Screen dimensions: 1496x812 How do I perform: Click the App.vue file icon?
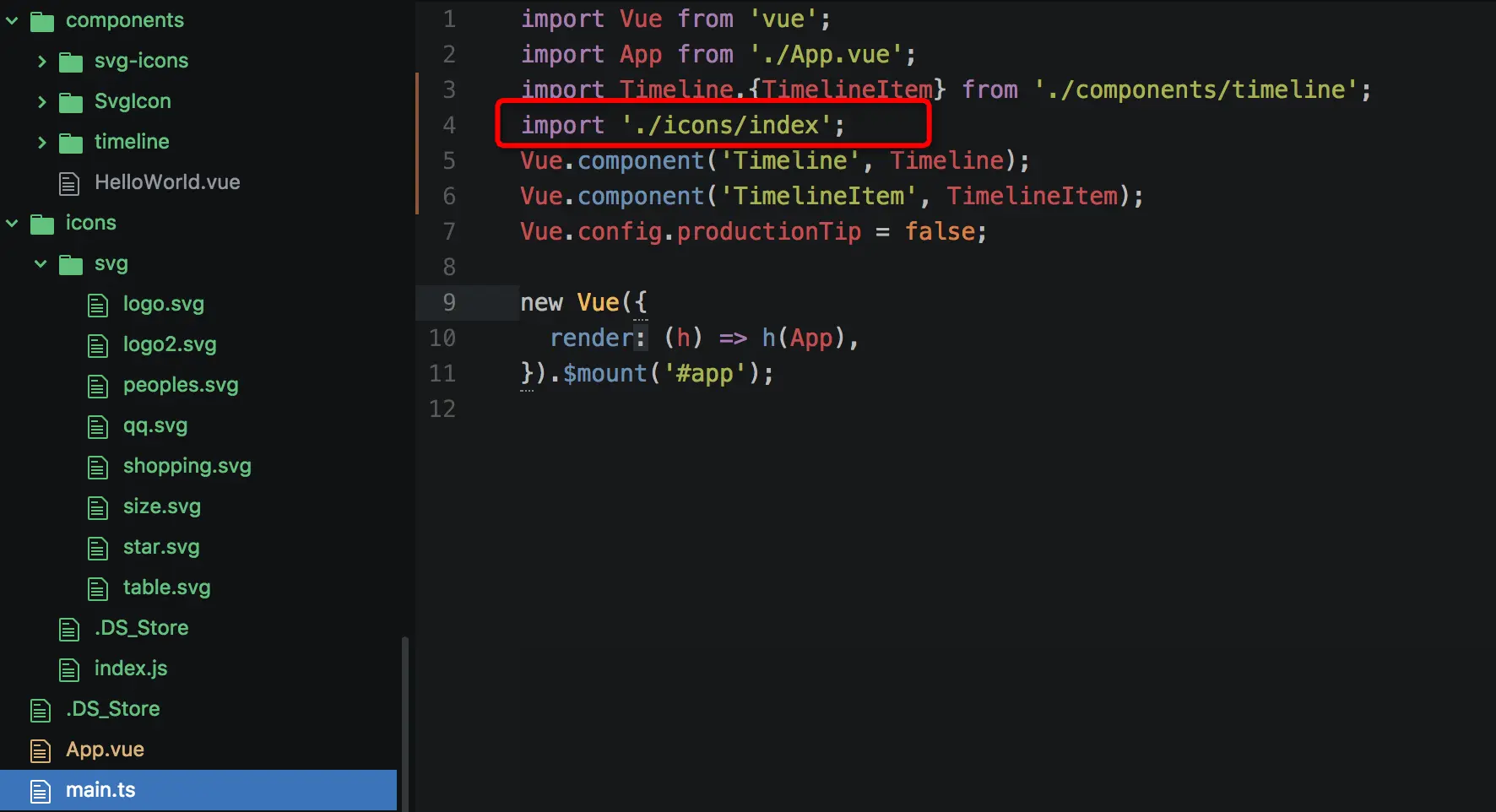point(41,750)
